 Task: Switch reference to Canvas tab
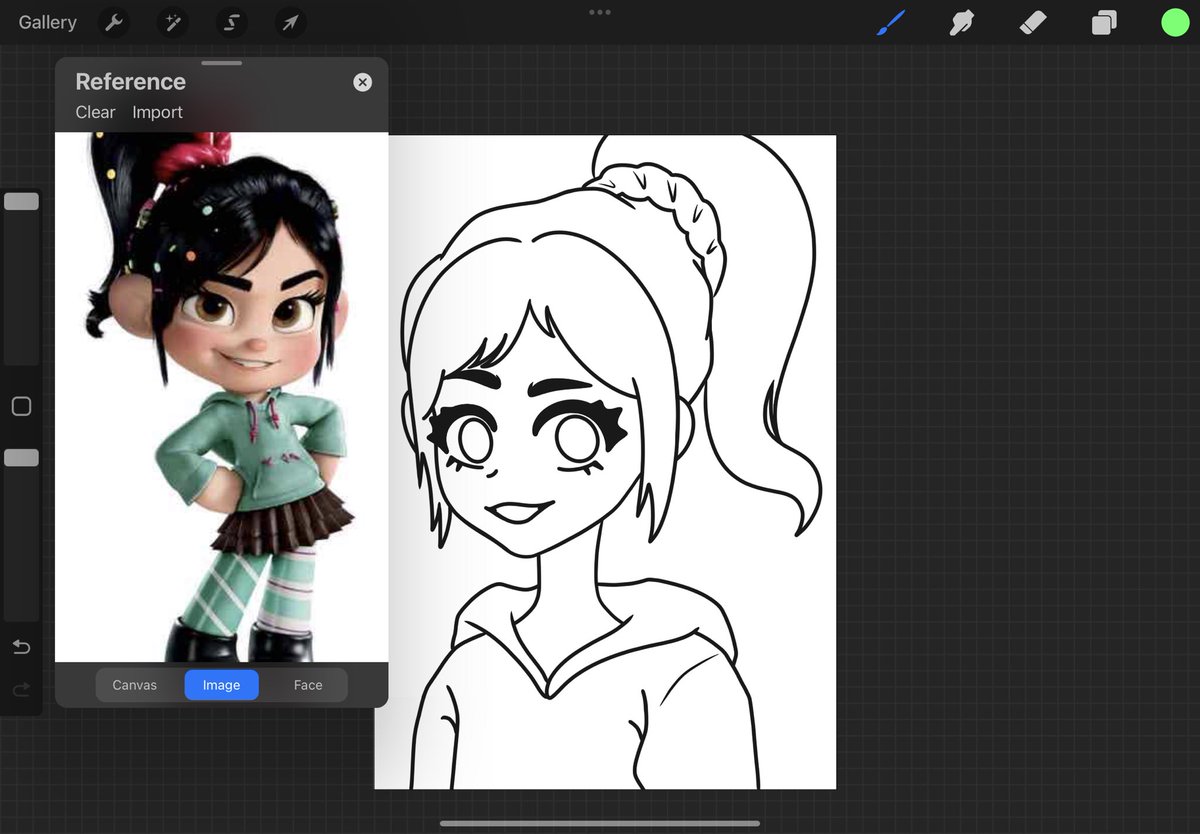[x=135, y=685]
